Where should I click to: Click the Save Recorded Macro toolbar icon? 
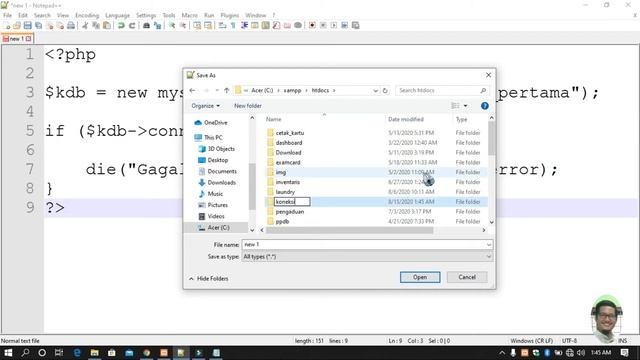click(x=356, y=25)
